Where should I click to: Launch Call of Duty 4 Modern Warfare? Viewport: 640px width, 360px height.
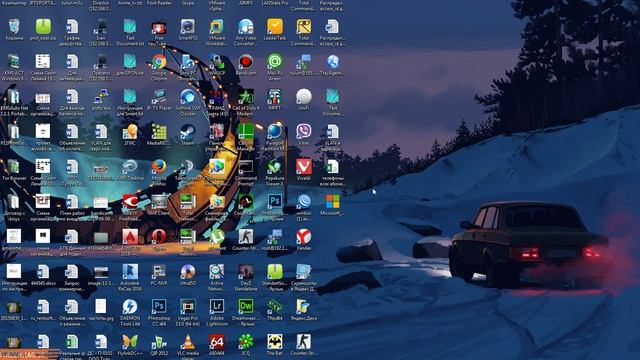(x=246, y=97)
